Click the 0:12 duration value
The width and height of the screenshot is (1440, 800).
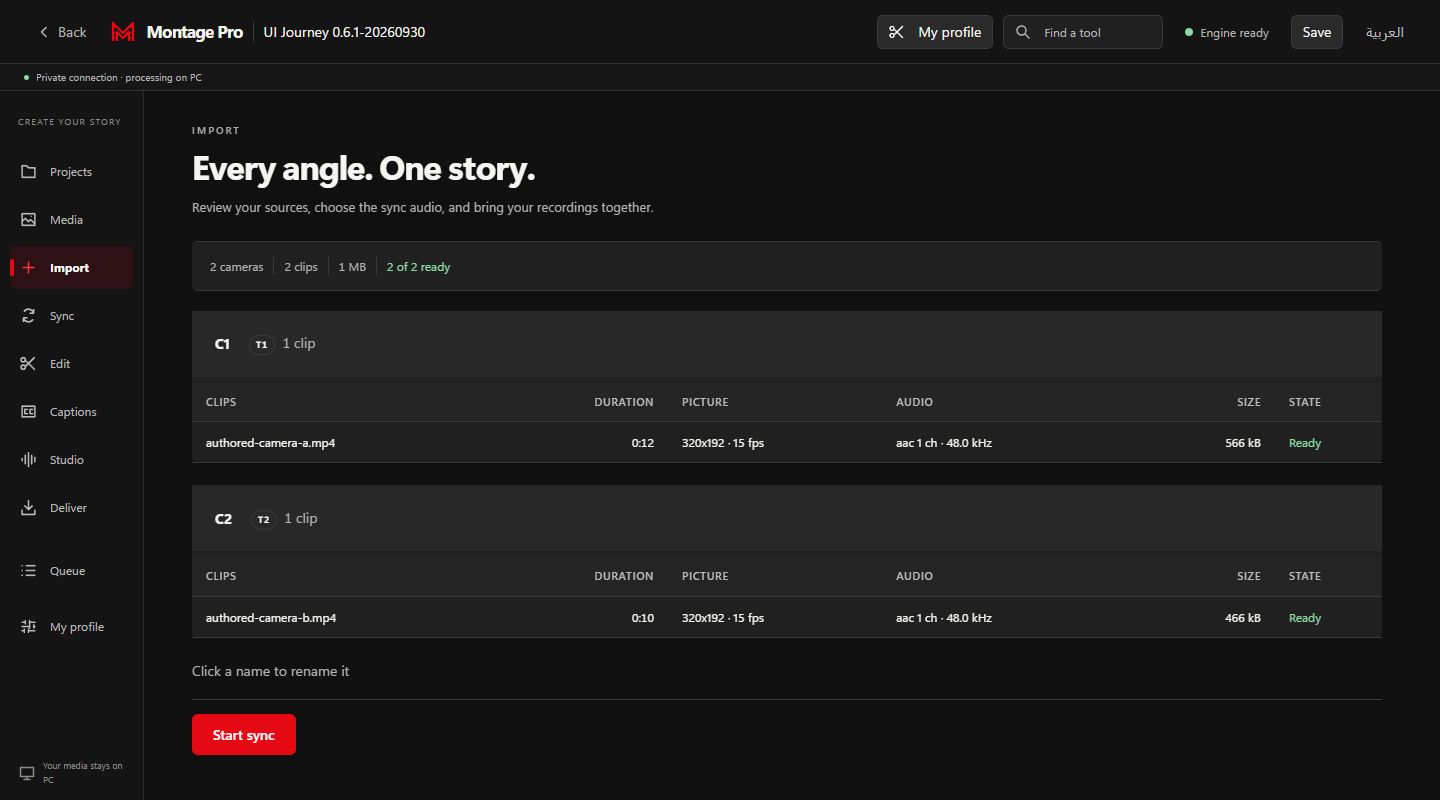point(643,443)
